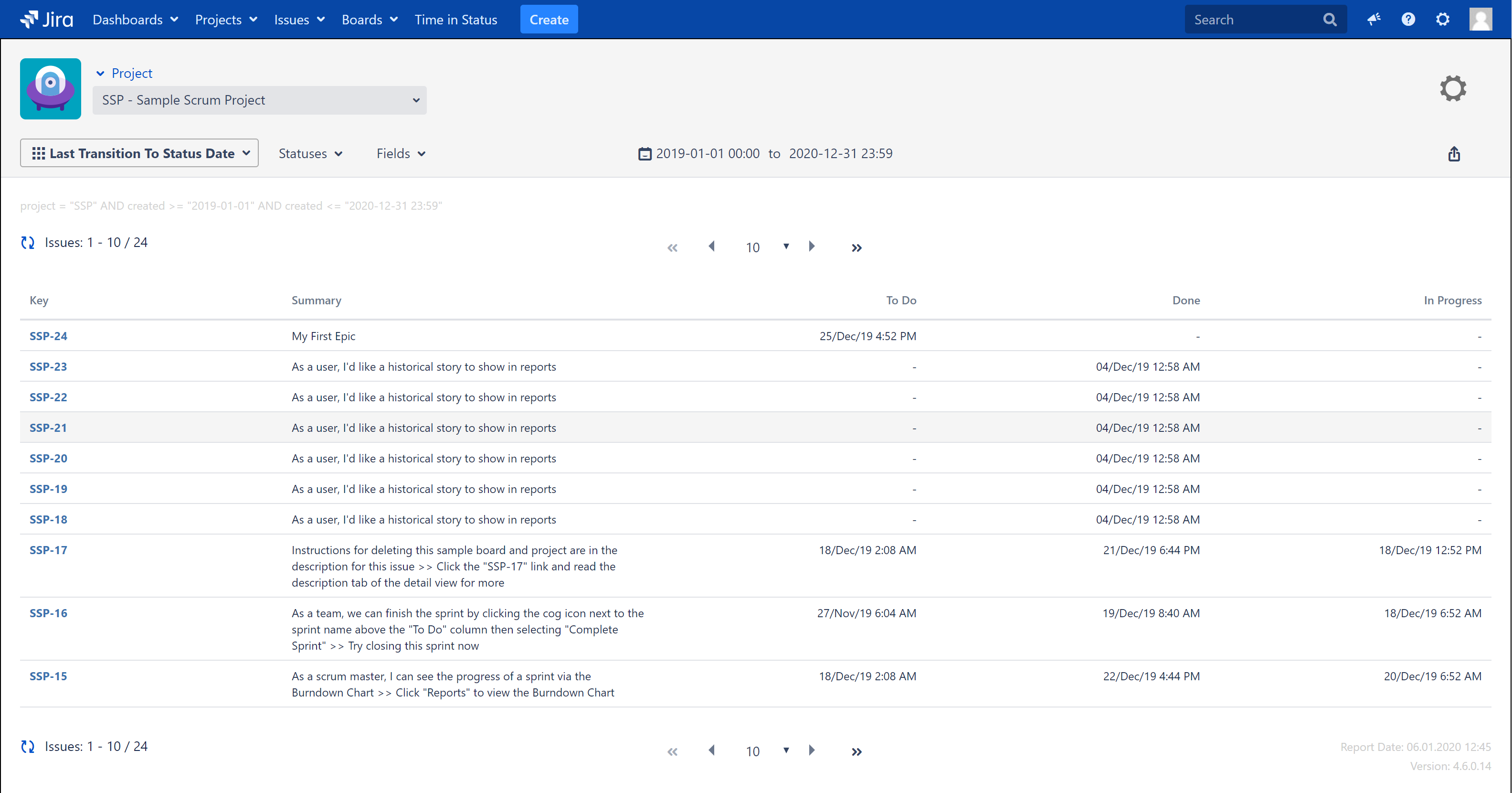Refresh issues using top refresh icon
Screen dimensions: 1512x793
pos(28,243)
